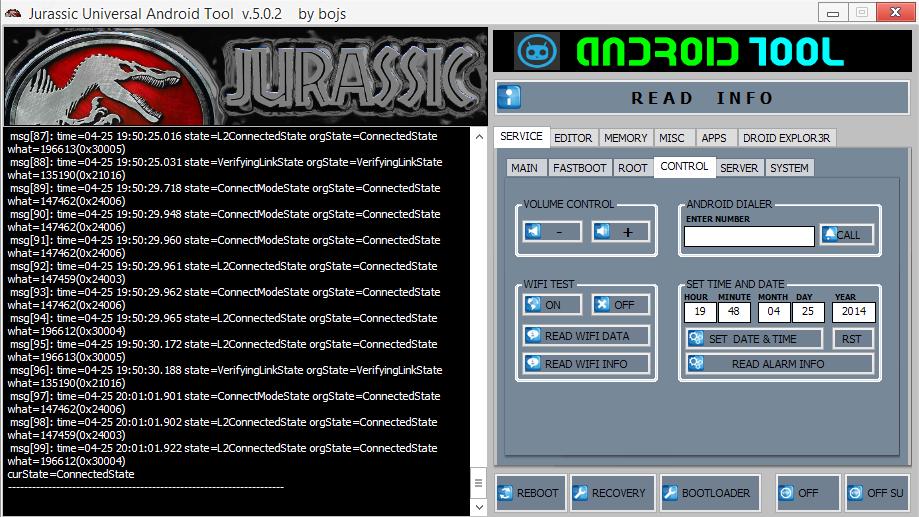The image size is (919, 517).
Task: Click the volume up plus button
Action: pyautogui.click(x=620, y=232)
